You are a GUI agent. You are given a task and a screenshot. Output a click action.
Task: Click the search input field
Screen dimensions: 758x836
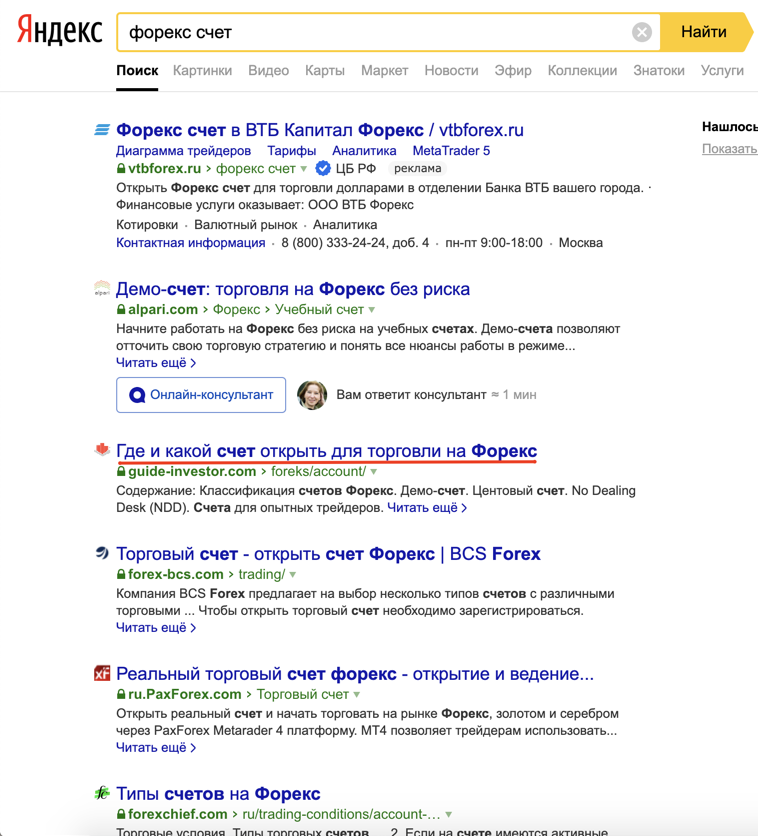(375, 32)
